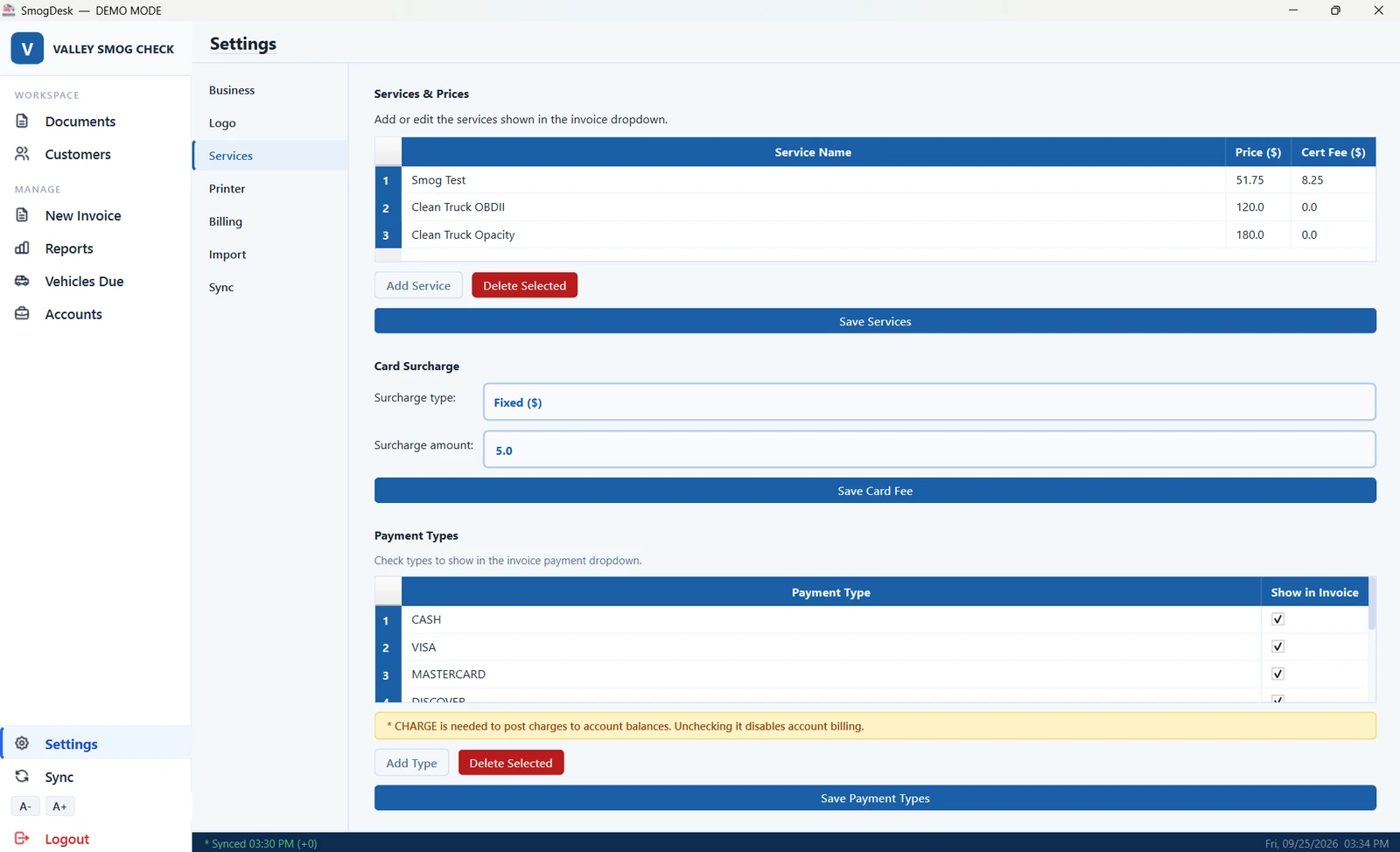Click the Clean Truck OBDII service name
The image size is (1400, 852).
[x=458, y=207]
